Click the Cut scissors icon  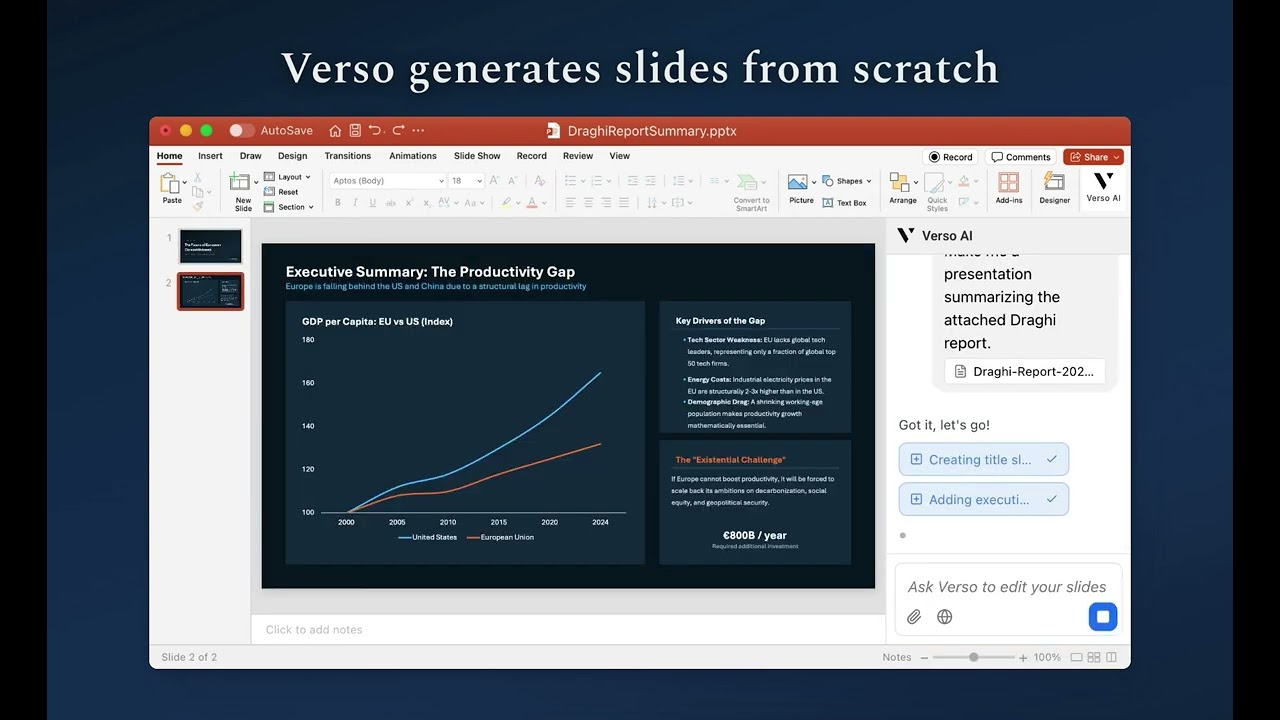[x=197, y=177]
